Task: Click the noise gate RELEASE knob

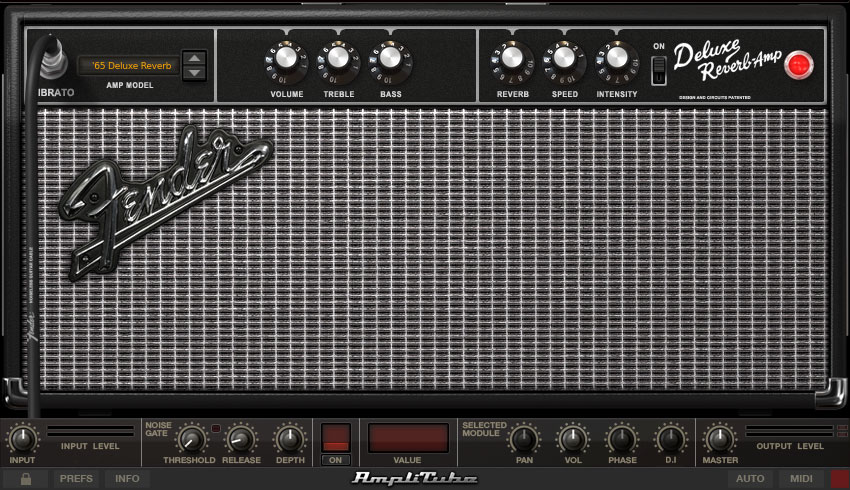Action: tap(241, 440)
